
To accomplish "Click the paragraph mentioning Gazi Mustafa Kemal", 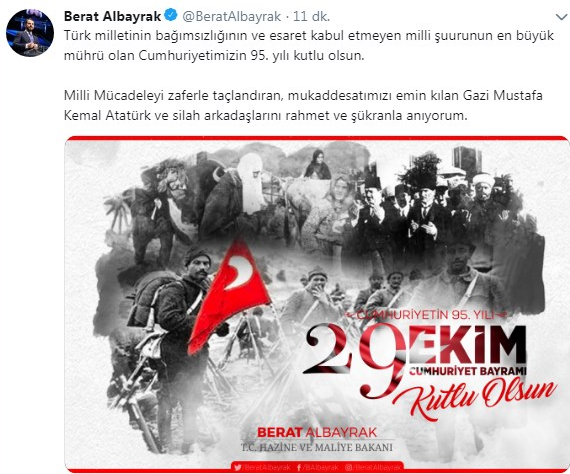I will click(x=303, y=105).
